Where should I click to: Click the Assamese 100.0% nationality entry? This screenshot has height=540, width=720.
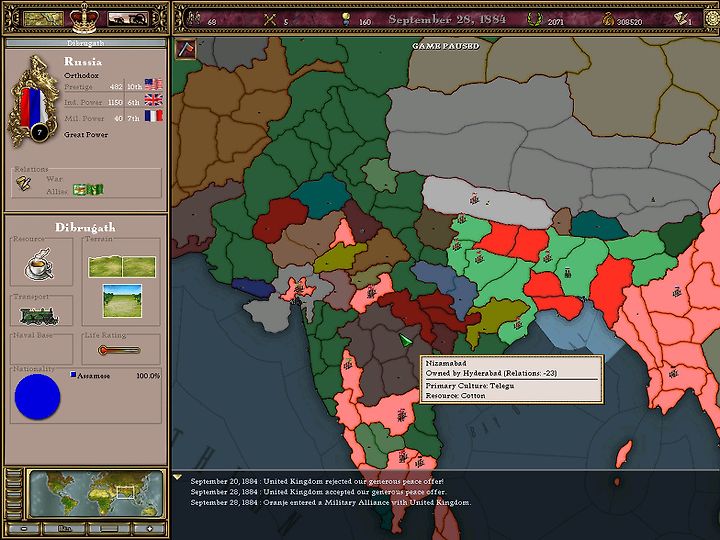pos(115,376)
